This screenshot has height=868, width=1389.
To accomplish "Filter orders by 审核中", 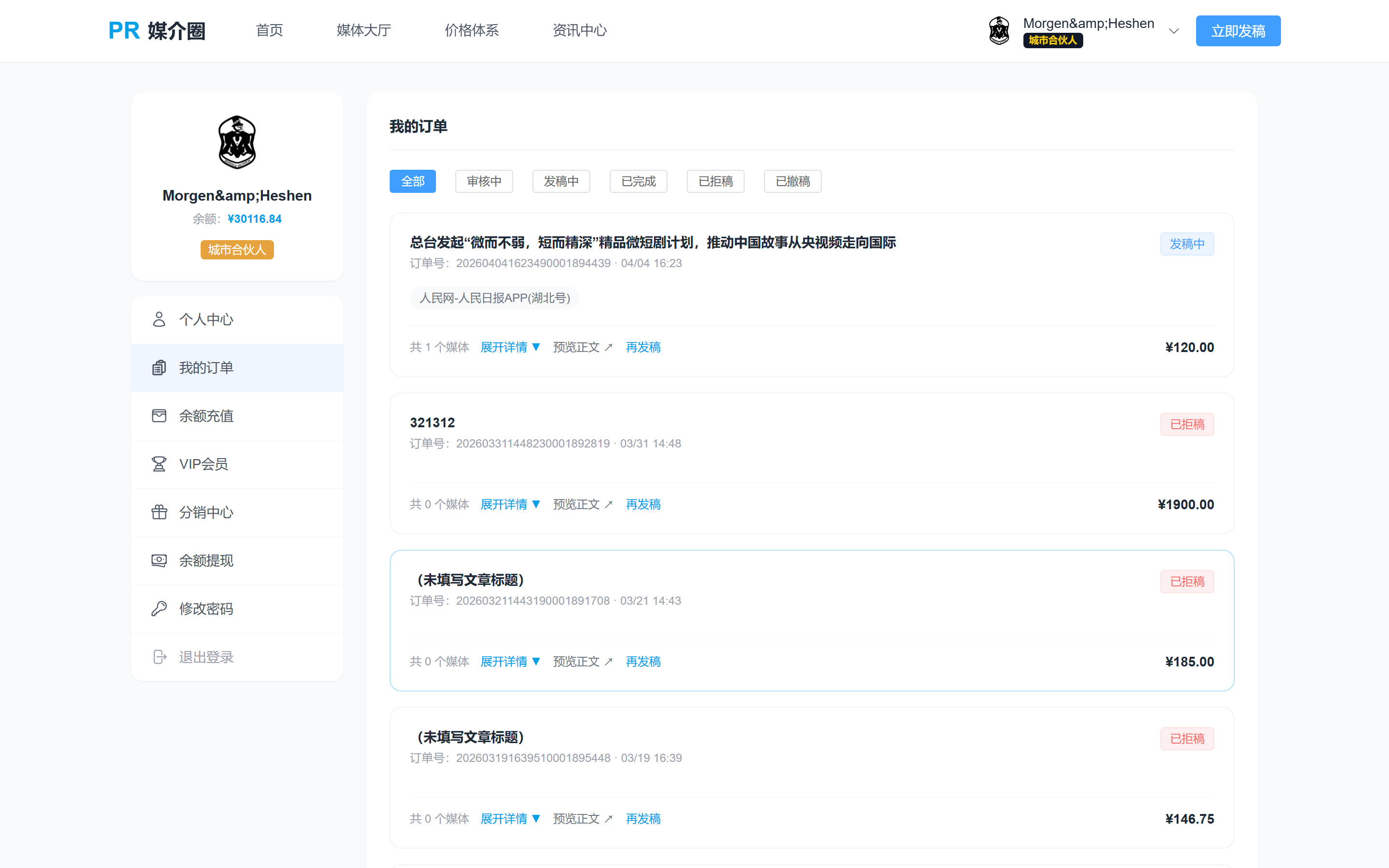I will tap(484, 181).
